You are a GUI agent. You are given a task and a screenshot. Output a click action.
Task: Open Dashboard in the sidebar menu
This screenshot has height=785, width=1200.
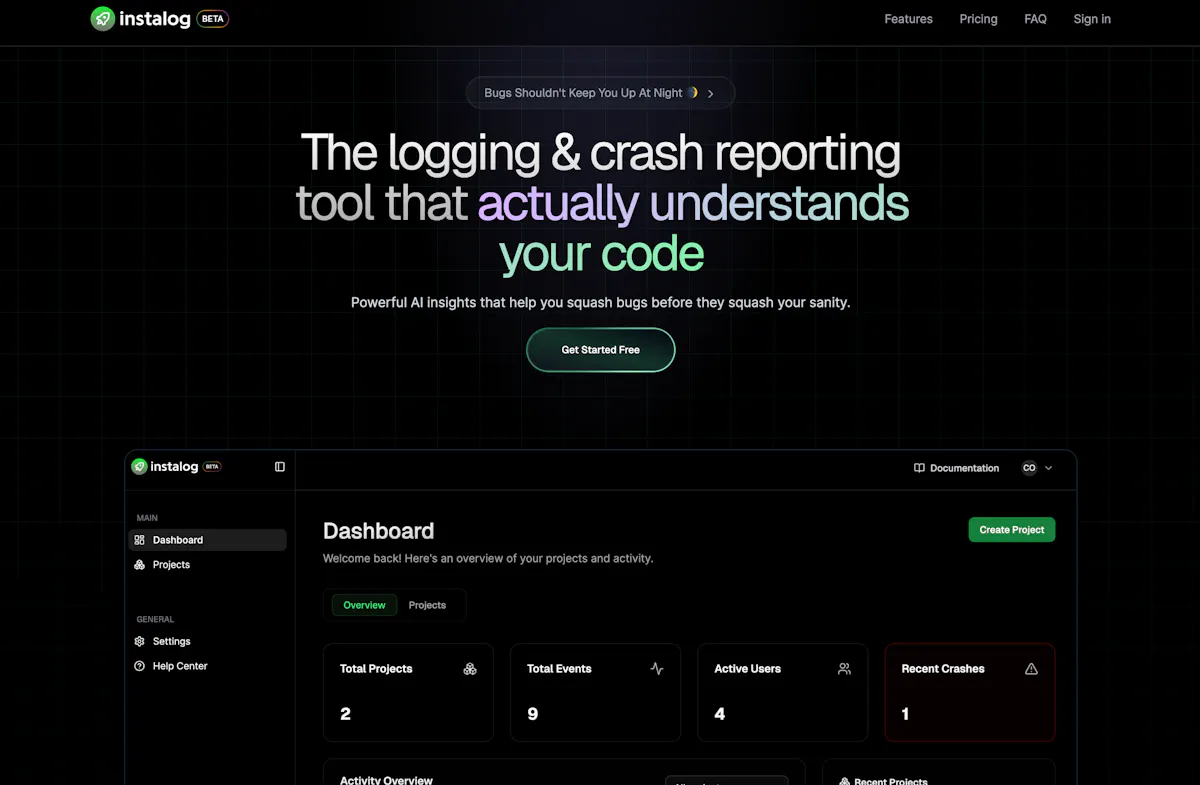click(208, 540)
